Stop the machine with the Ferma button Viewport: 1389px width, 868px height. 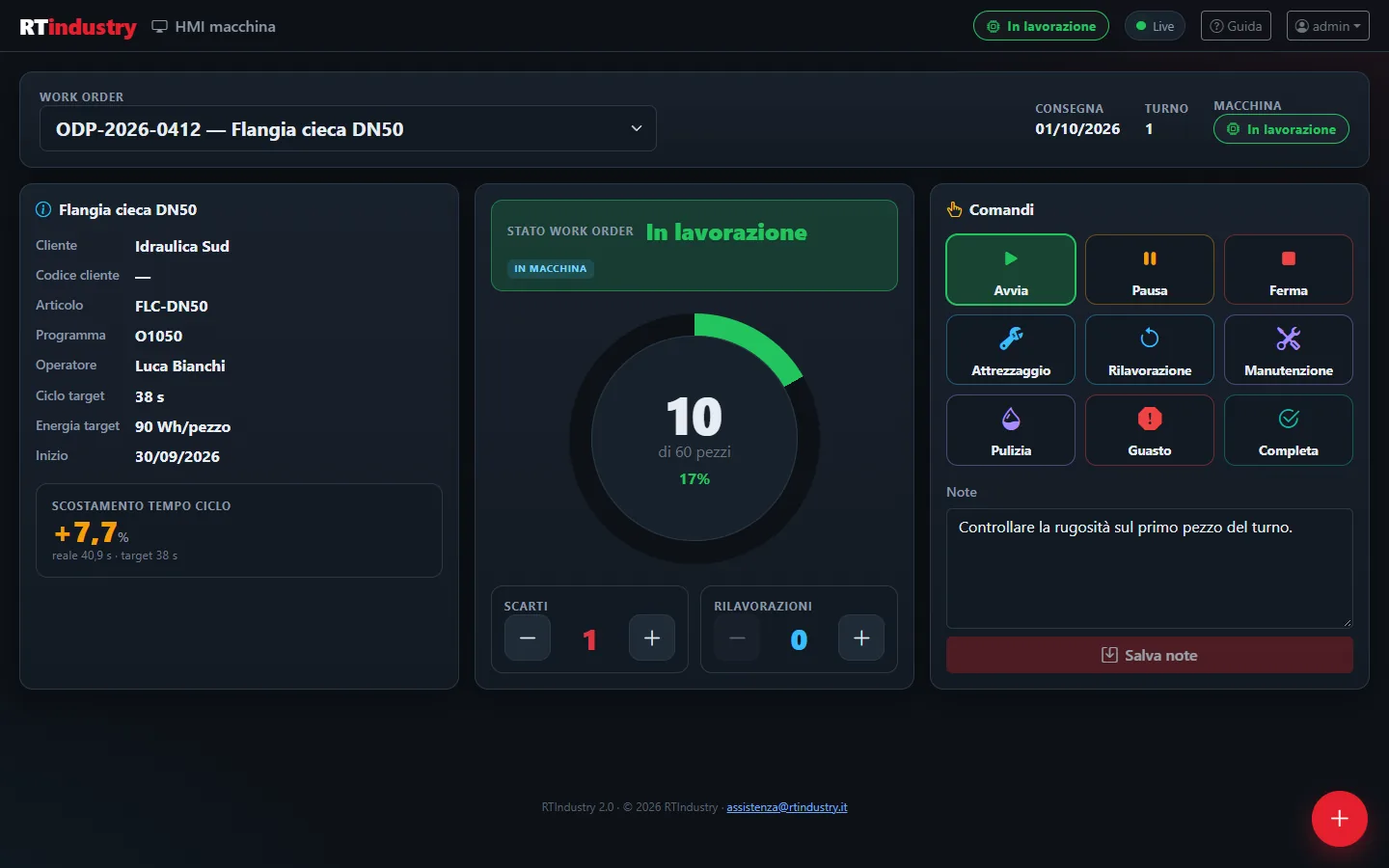tap(1289, 270)
